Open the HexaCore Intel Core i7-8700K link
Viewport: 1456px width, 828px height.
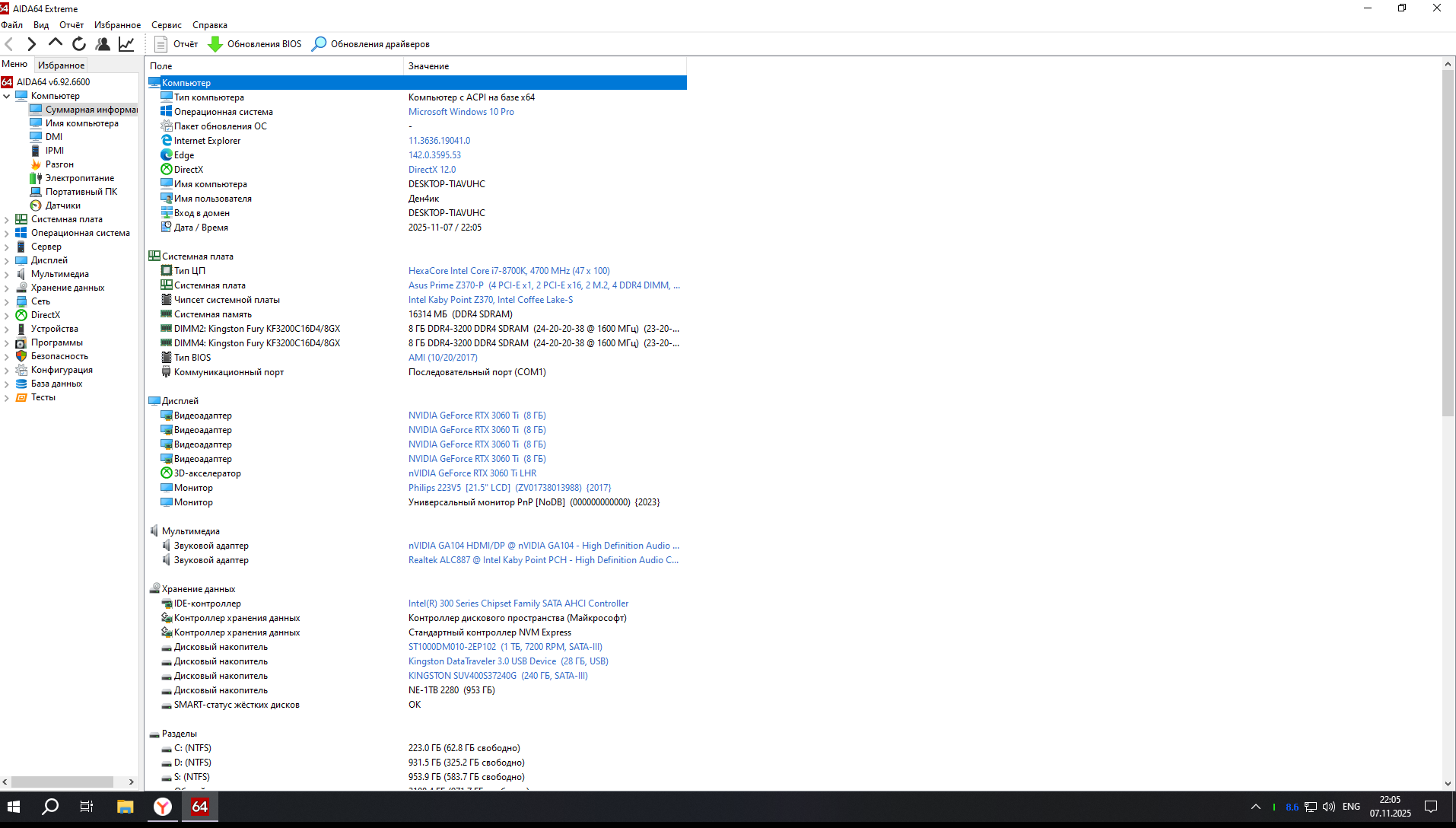click(x=509, y=271)
